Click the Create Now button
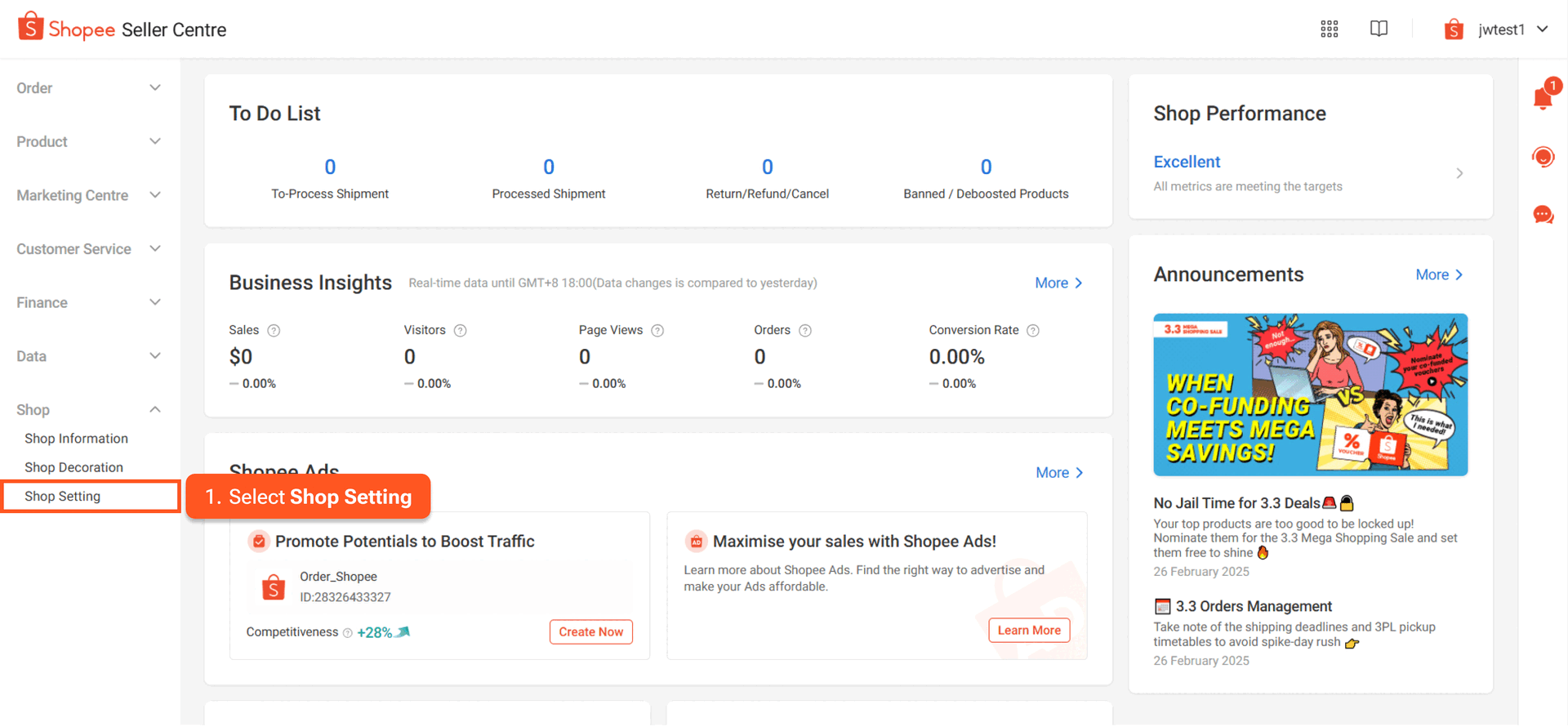Image resolution: width=1568 pixels, height=727 pixels. (591, 632)
